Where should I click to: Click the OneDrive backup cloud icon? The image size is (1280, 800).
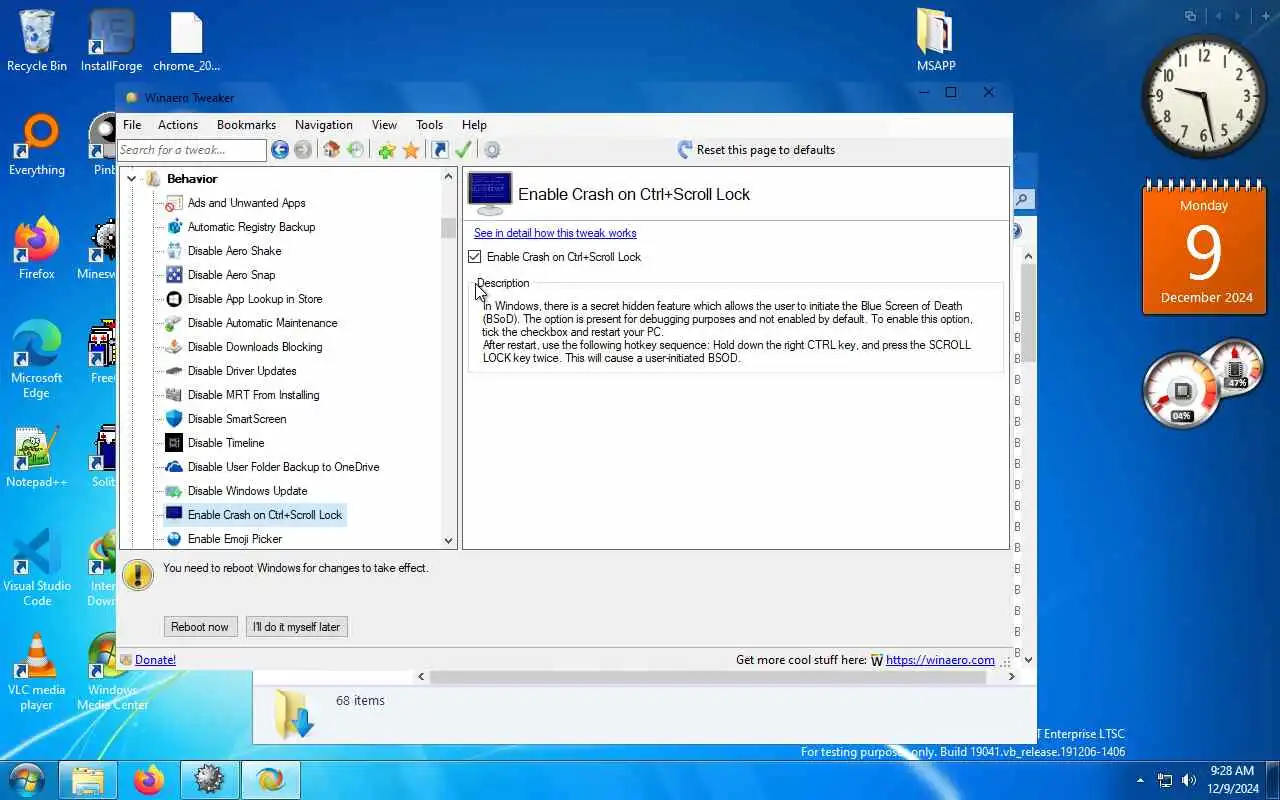click(174, 467)
